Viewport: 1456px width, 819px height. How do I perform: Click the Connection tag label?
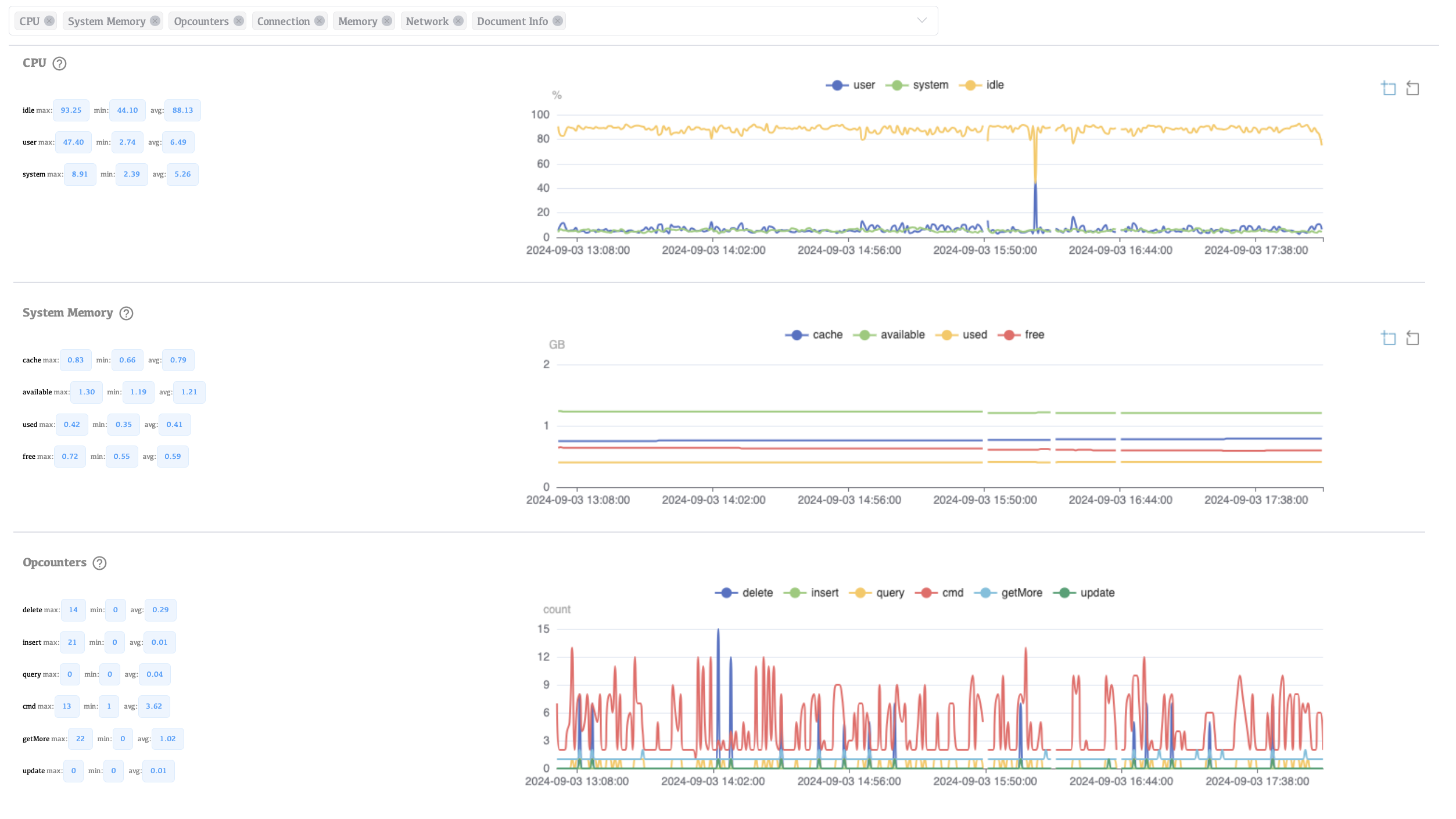tap(283, 21)
